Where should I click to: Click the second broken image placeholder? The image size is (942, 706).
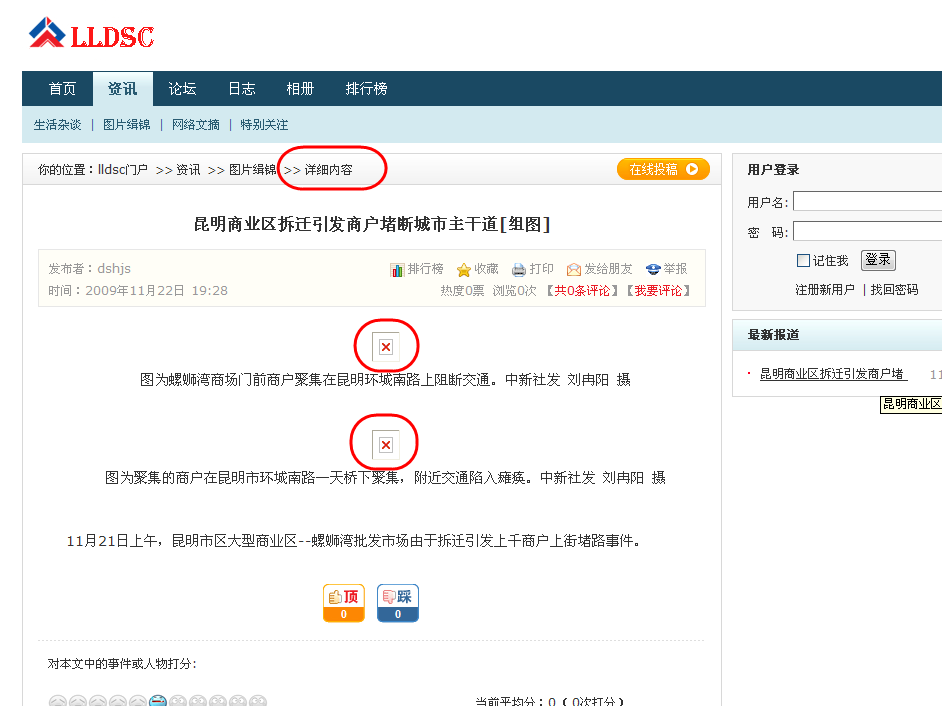coord(386,445)
